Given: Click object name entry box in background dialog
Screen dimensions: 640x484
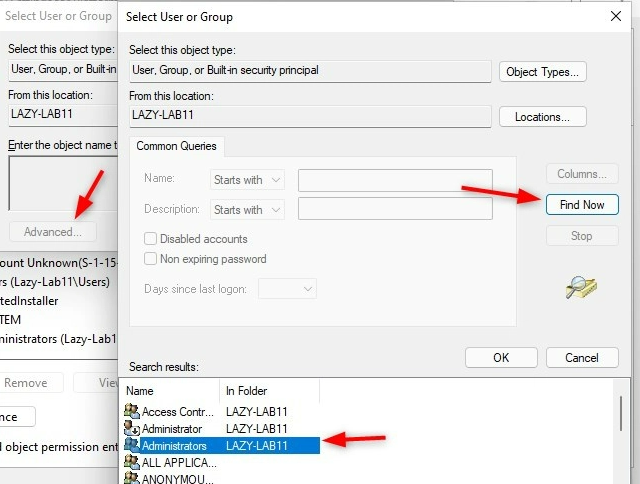Looking at the screenshot, I should click(63, 183).
